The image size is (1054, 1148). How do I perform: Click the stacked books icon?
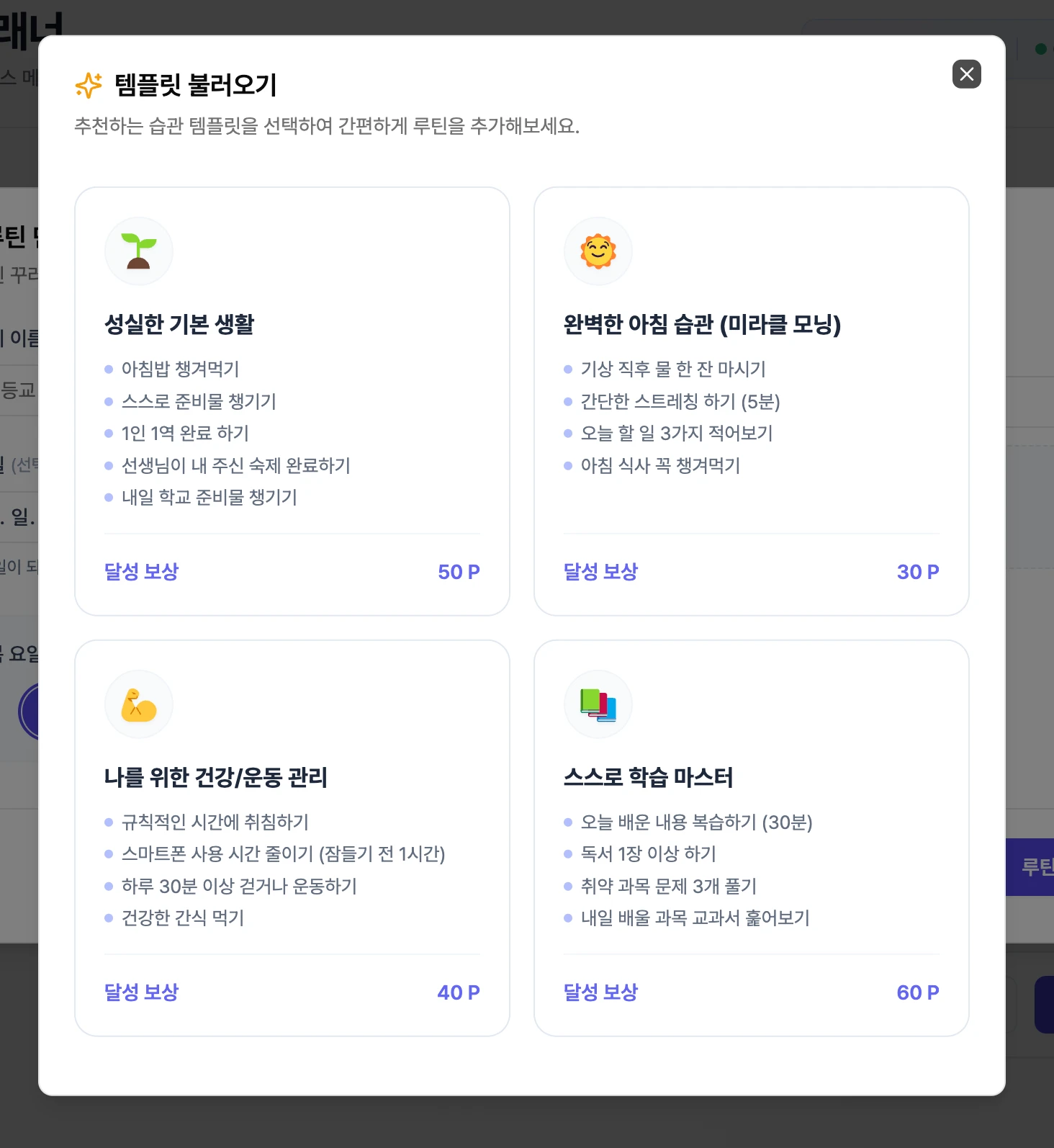598,704
